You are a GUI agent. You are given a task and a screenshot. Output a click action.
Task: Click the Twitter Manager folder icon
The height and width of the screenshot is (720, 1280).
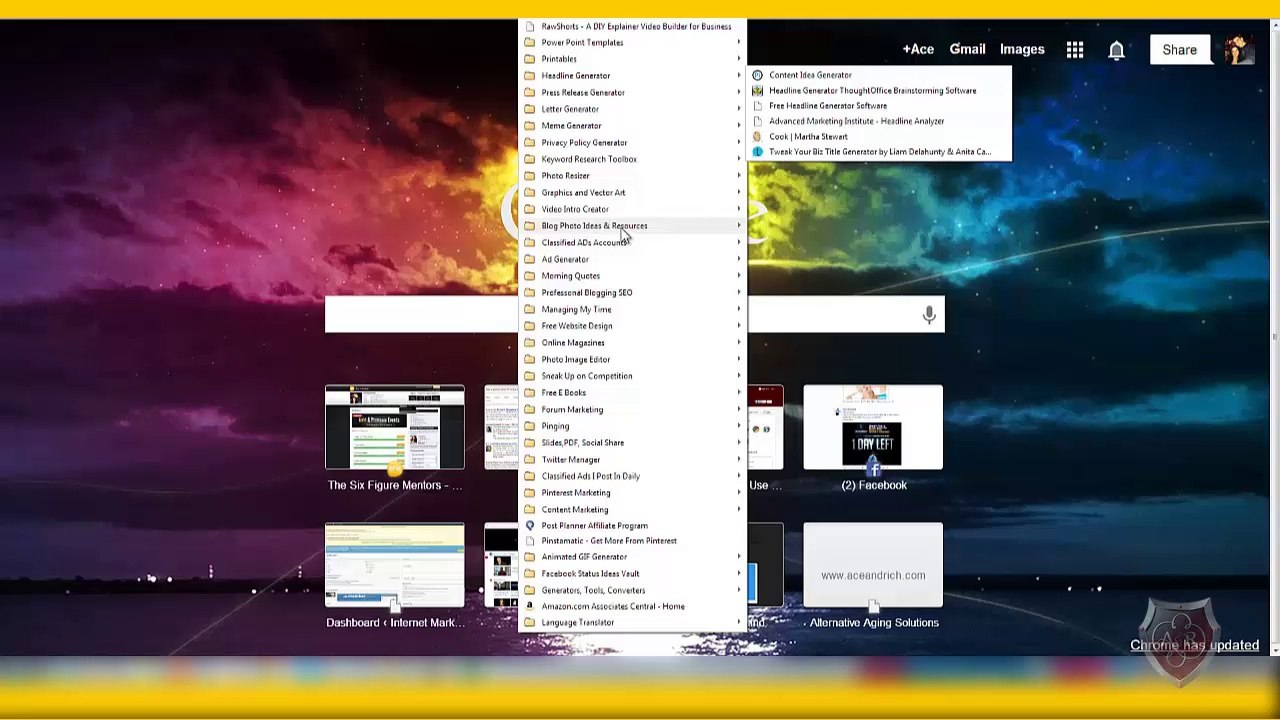coord(530,460)
